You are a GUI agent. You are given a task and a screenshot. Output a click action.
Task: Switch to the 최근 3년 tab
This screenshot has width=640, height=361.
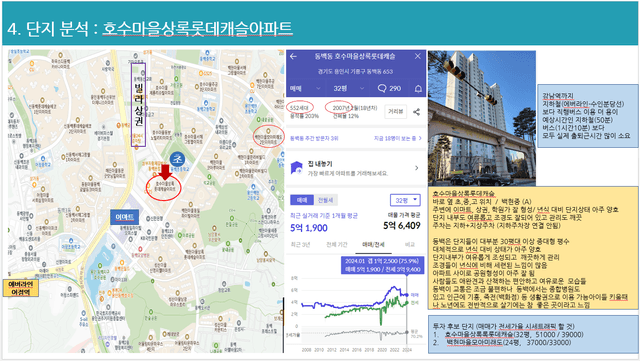(x=300, y=244)
